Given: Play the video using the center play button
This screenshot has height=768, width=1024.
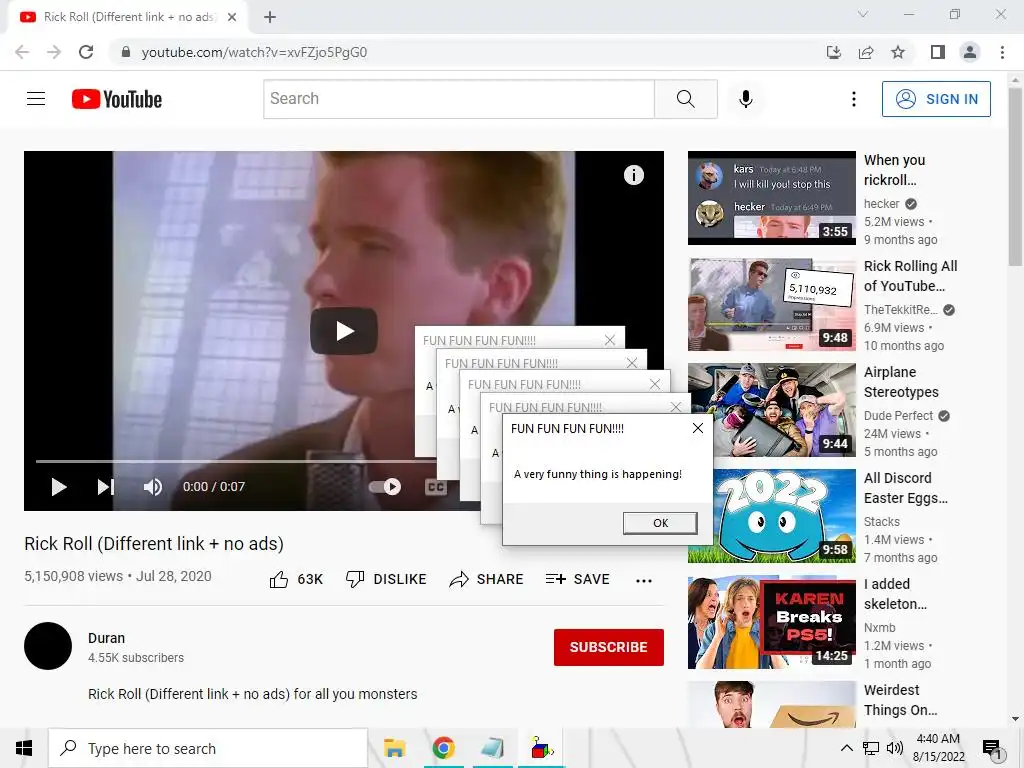Looking at the screenshot, I should tap(344, 331).
